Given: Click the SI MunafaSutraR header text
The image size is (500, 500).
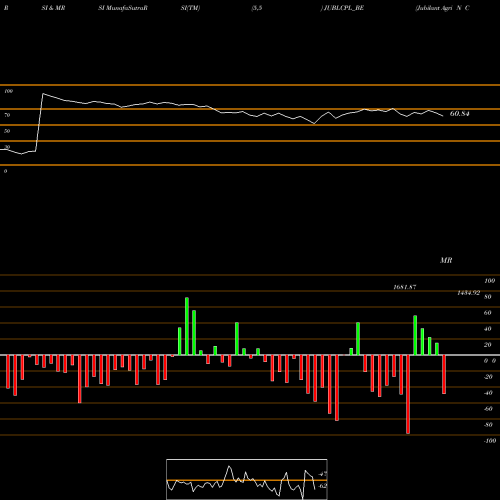Looking at the screenshot, I should tap(123, 8).
